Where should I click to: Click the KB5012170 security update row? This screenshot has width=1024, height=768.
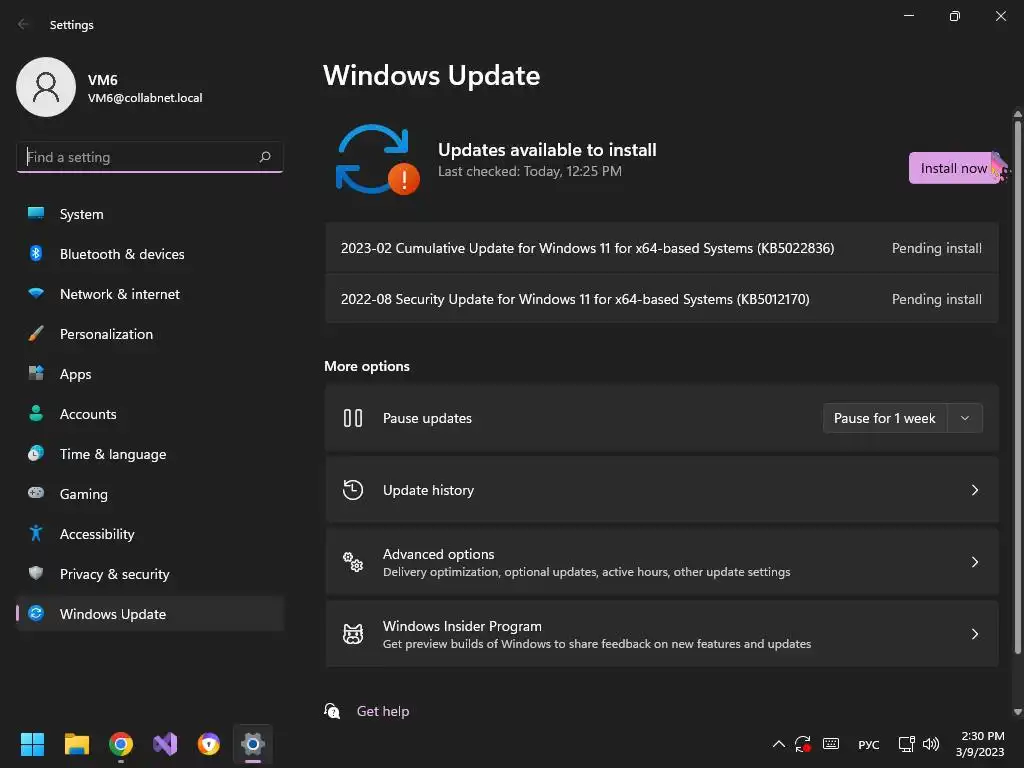click(x=662, y=299)
